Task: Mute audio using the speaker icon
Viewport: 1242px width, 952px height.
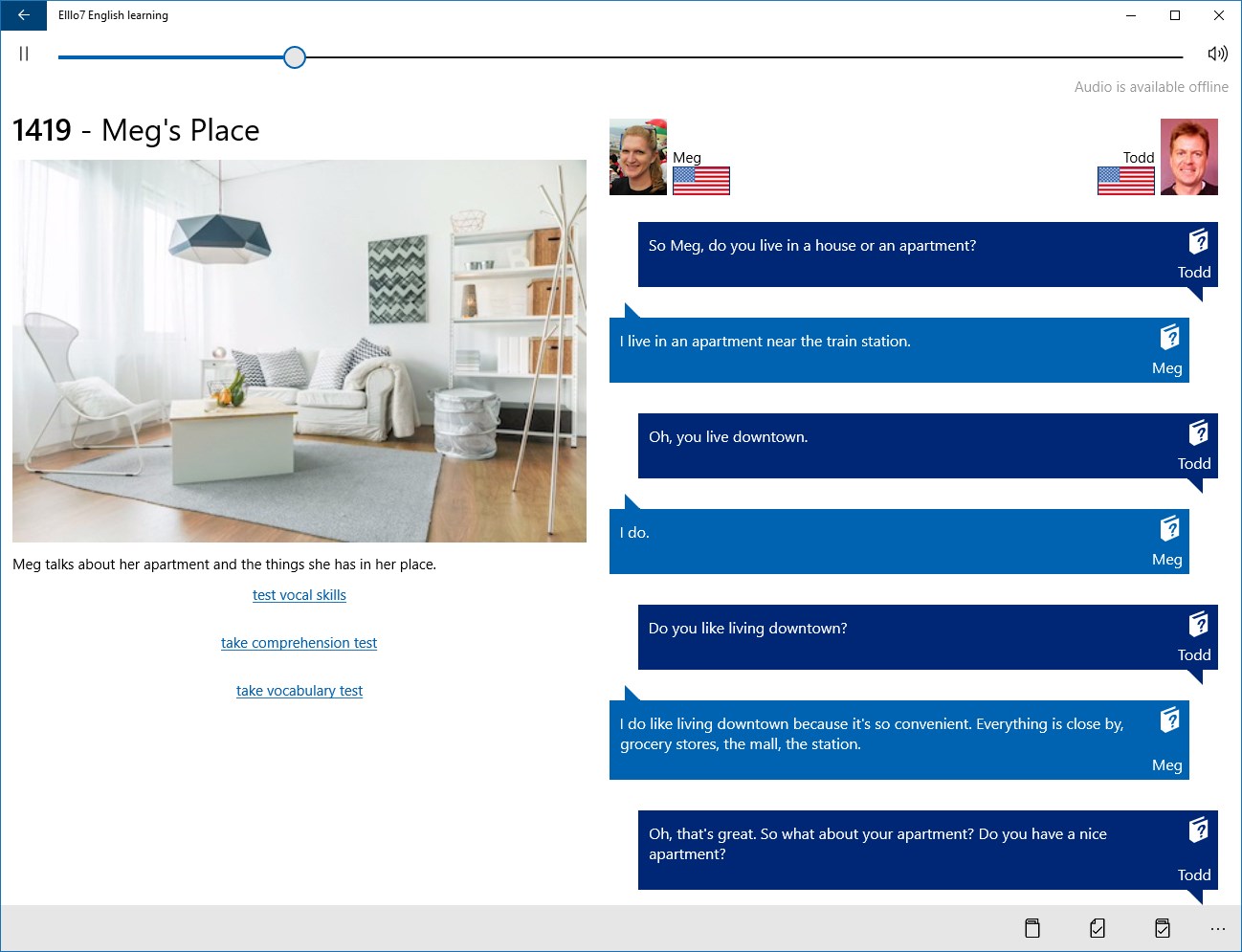Action: pos(1217,54)
